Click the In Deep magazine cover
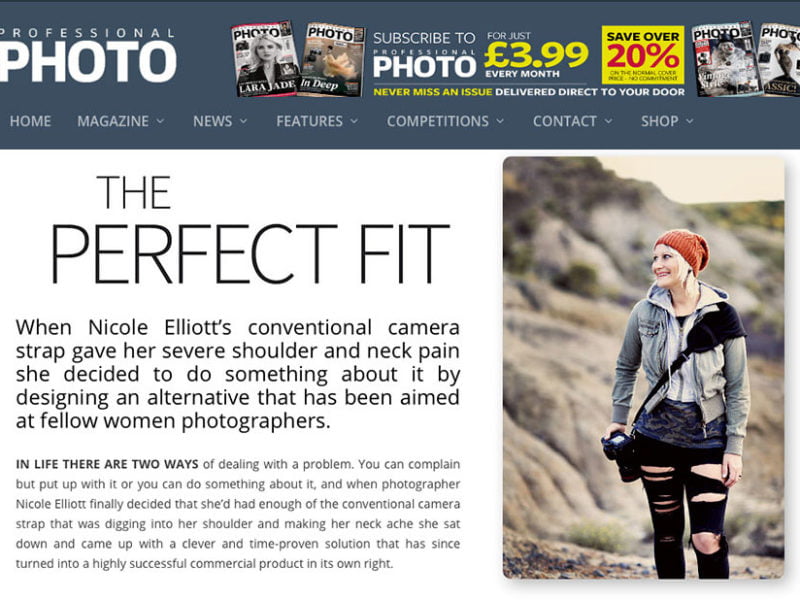Viewport: 800px width, 600px height. point(333,60)
